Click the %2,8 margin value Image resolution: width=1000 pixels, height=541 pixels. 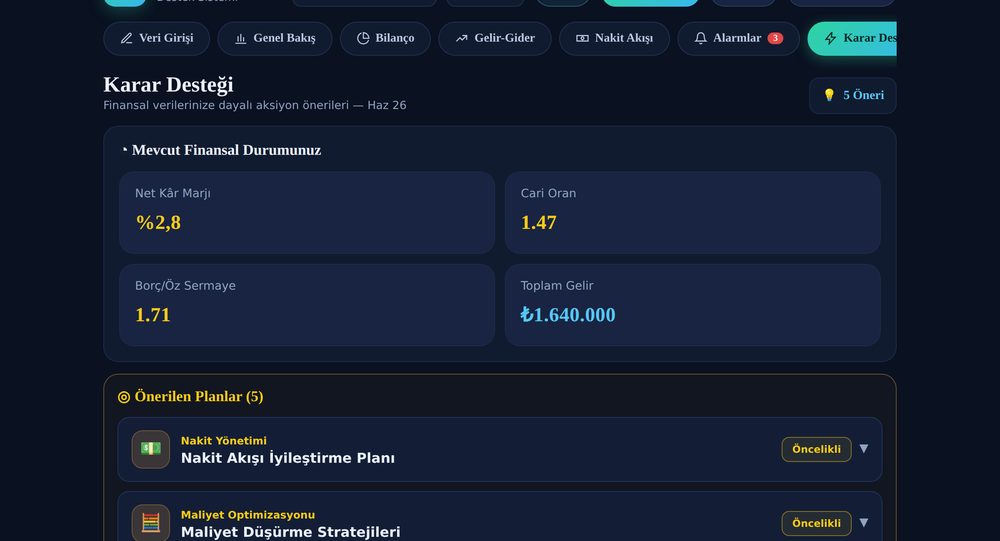click(158, 222)
